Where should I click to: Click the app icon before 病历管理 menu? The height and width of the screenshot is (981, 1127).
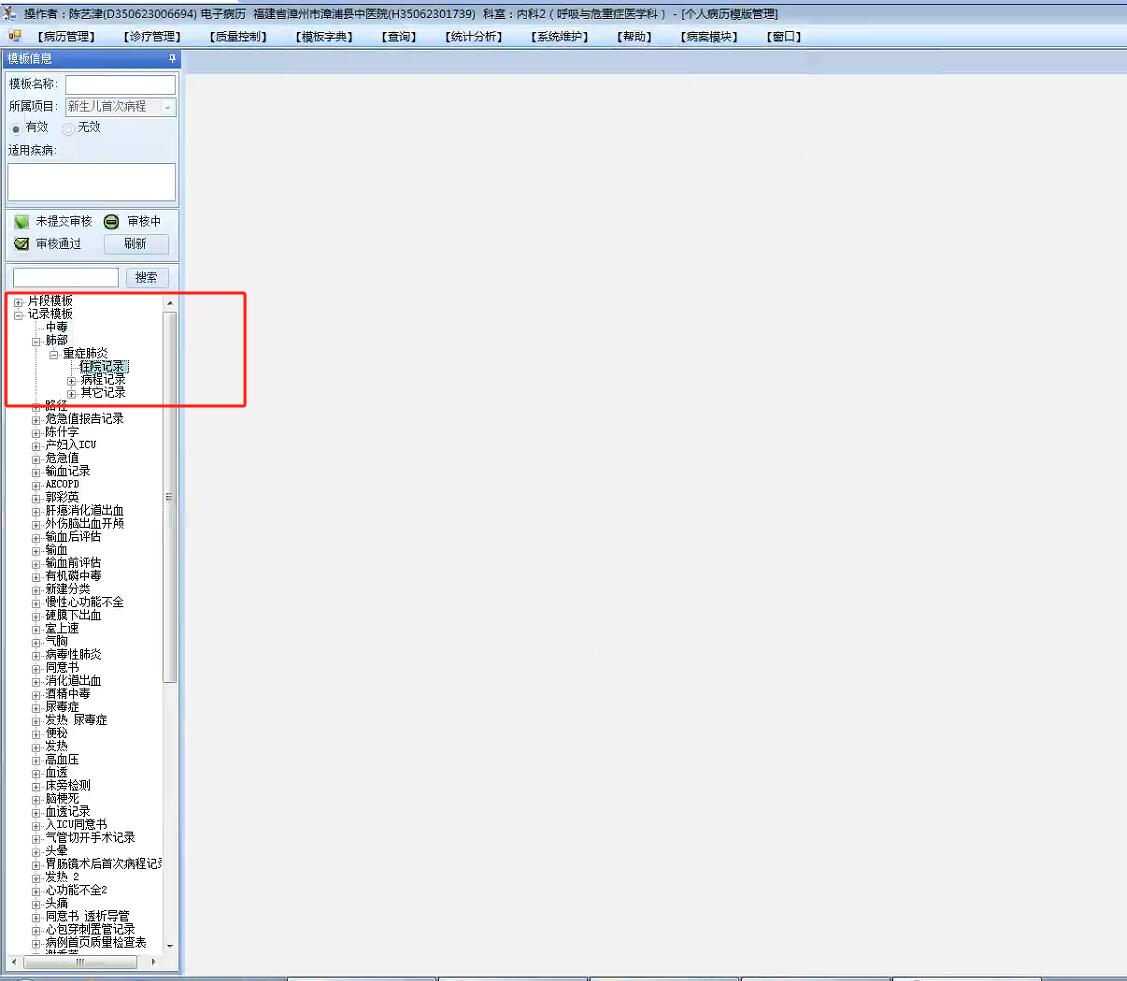tap(14, 35)
